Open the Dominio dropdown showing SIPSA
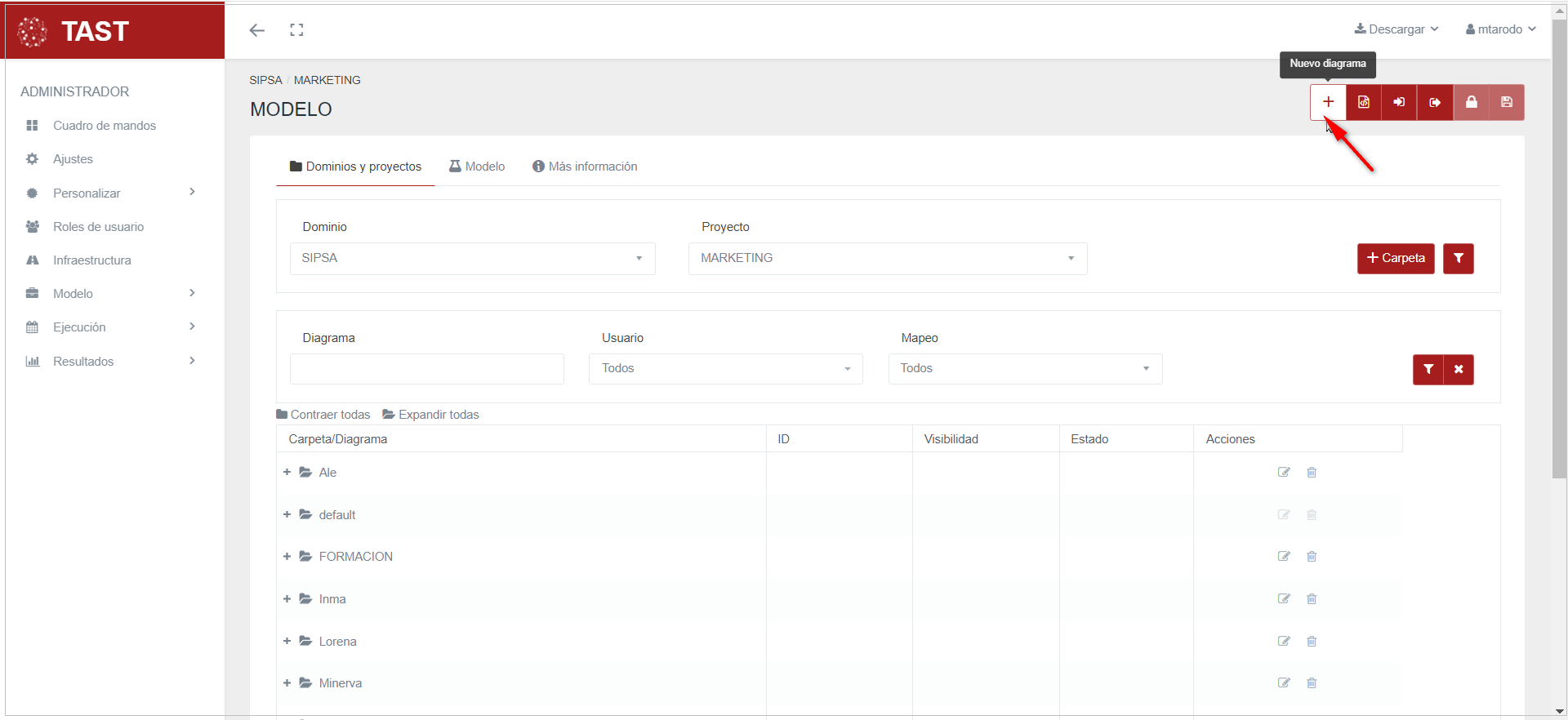 click(x=472, y=258)
